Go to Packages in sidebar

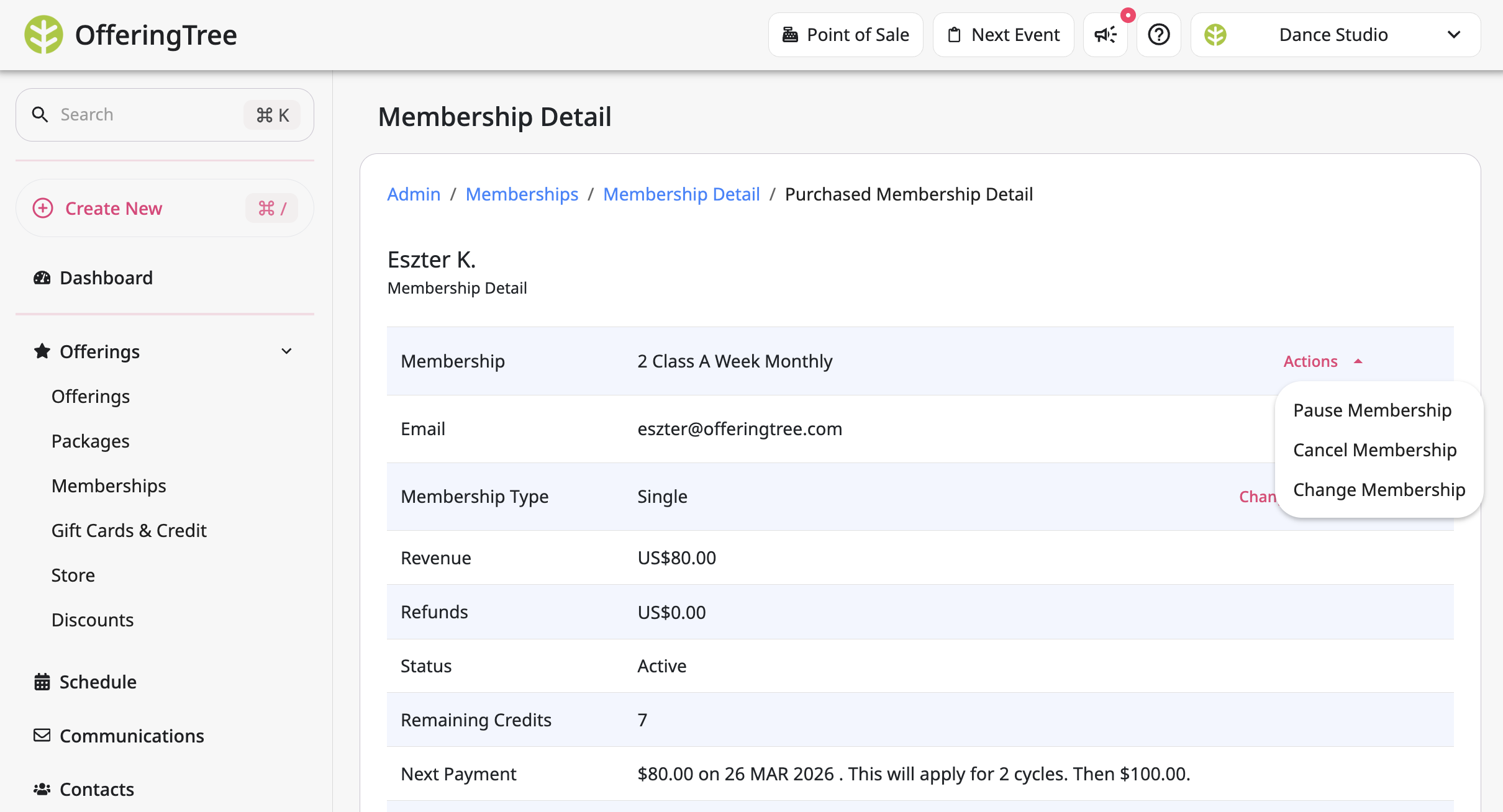click(90, 441)
